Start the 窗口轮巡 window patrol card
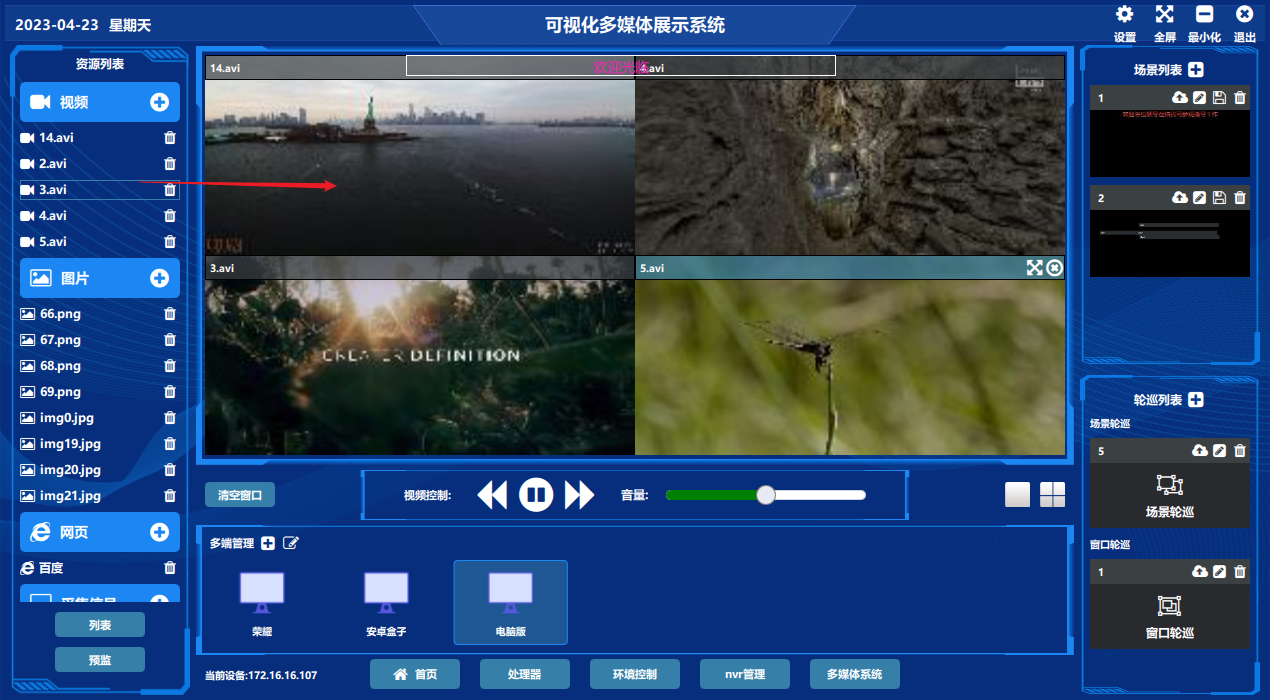 [x=1169, y=615]
